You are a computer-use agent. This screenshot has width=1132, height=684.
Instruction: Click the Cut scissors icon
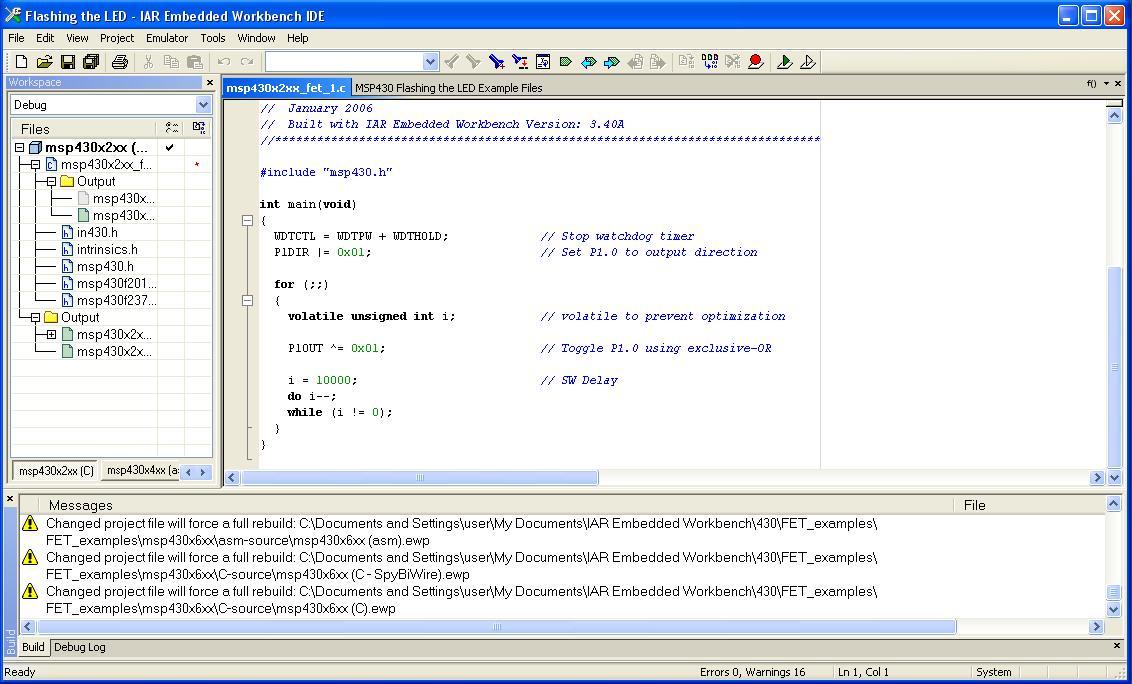pyautogui.click(x=149, y=62)
